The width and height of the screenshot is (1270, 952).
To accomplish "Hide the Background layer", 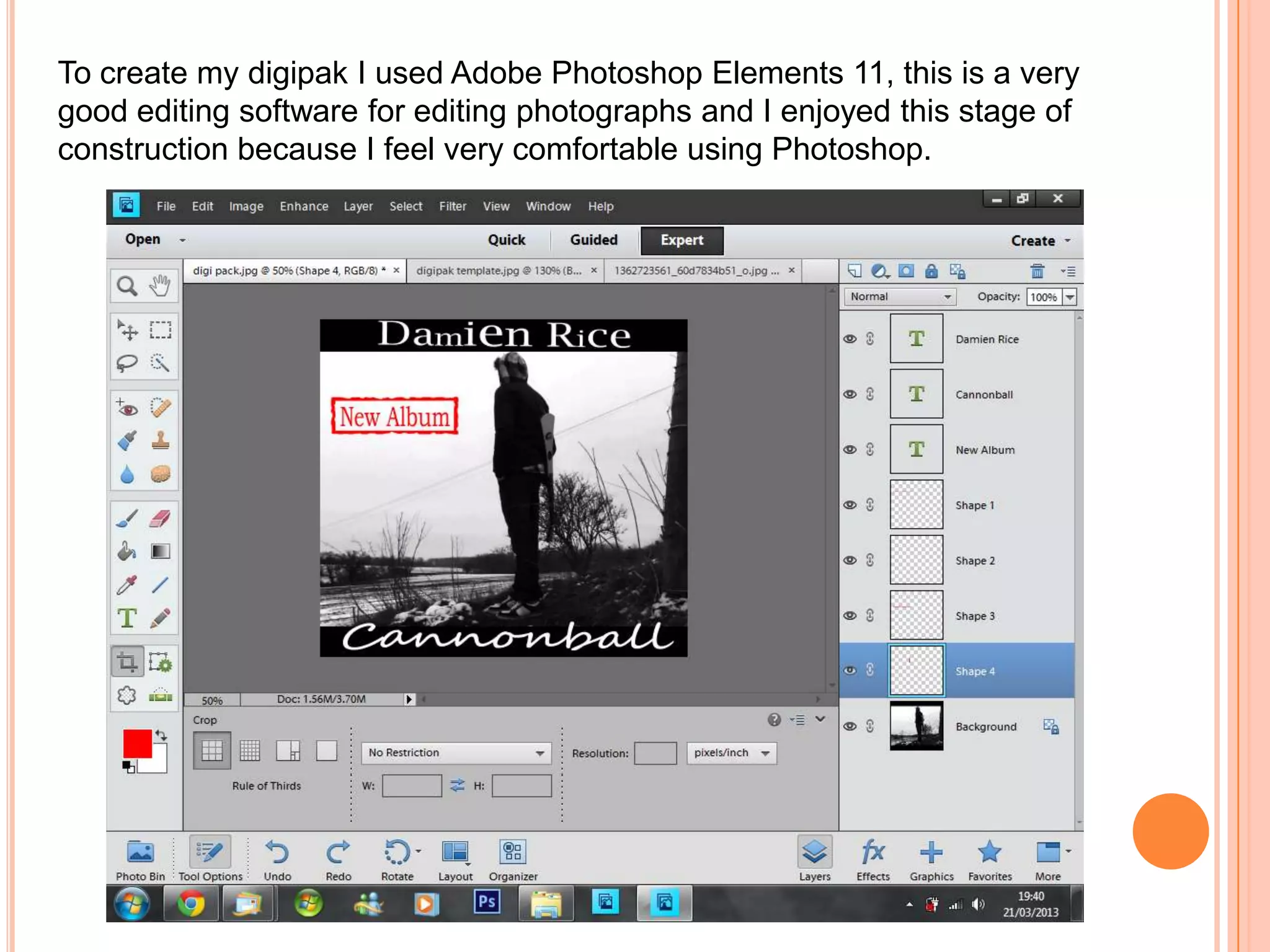I will [x=850, y=726].
